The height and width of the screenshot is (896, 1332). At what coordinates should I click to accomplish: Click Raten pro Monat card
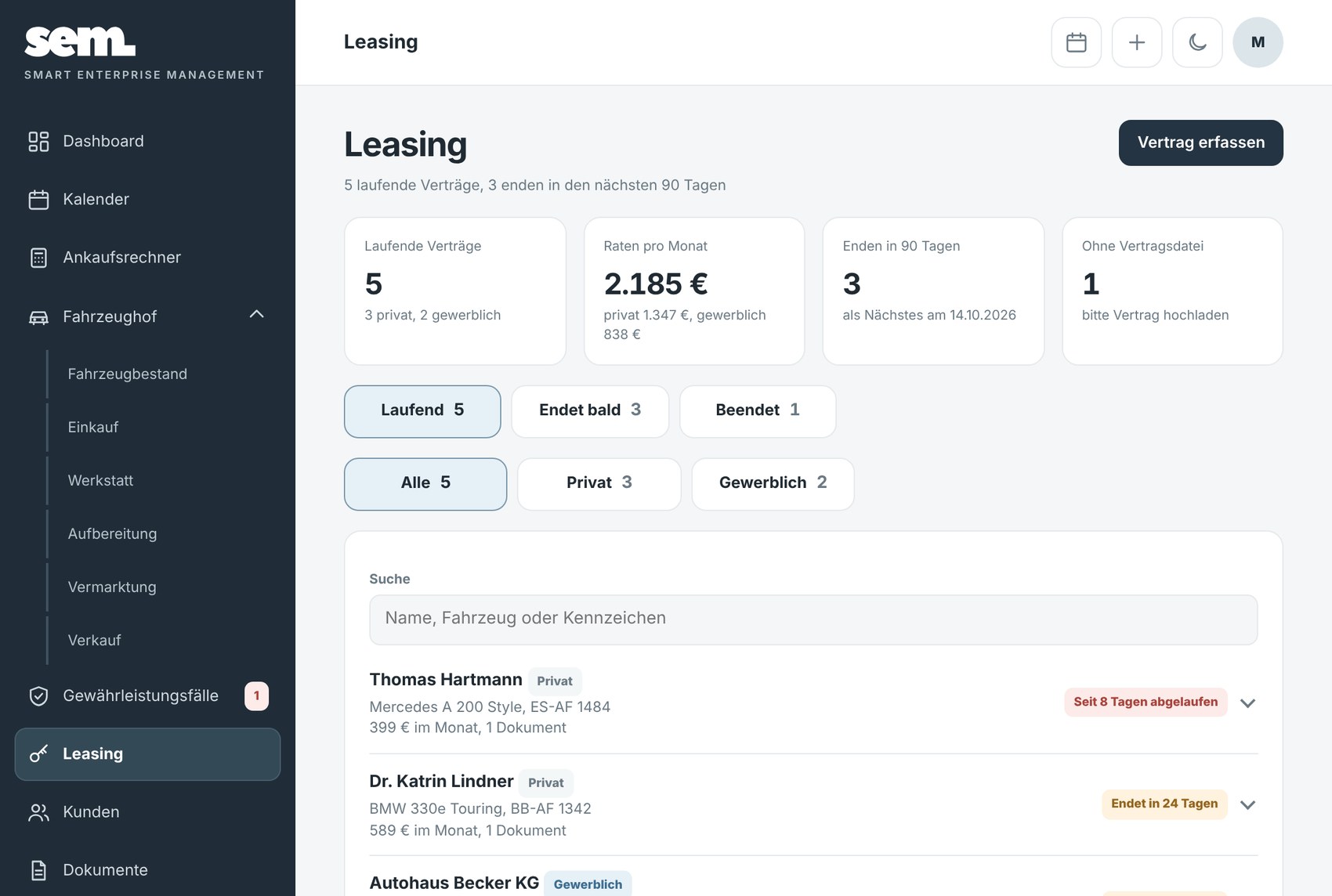pos(694,291)
